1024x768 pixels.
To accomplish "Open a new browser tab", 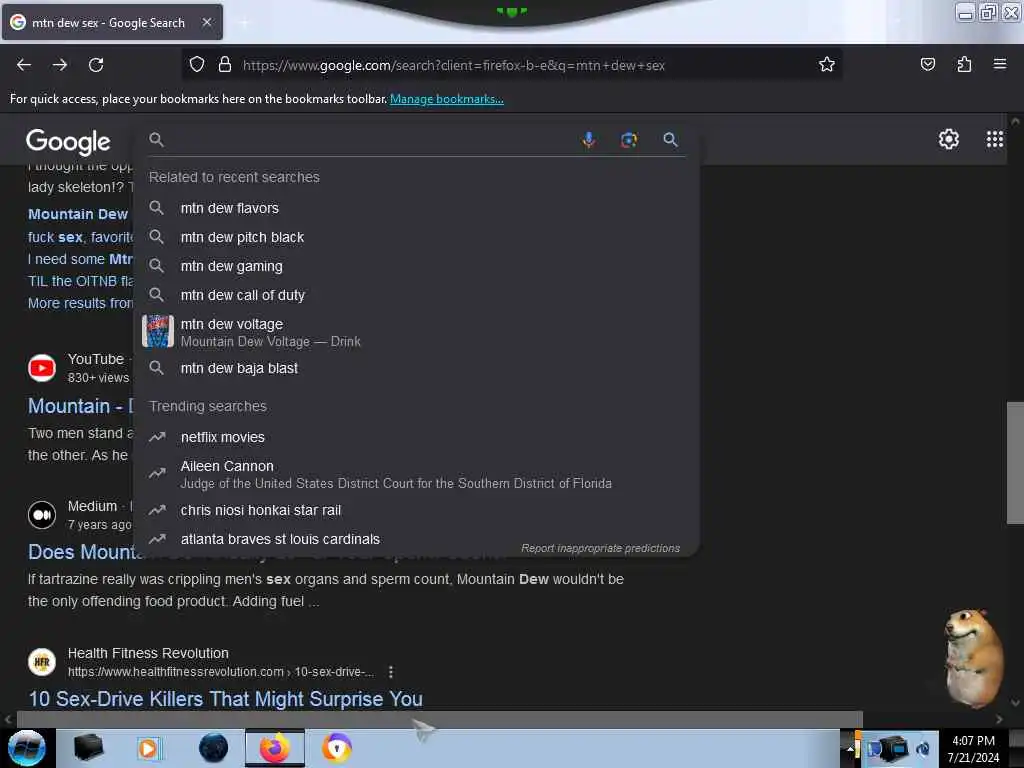I will click(245, 23).
